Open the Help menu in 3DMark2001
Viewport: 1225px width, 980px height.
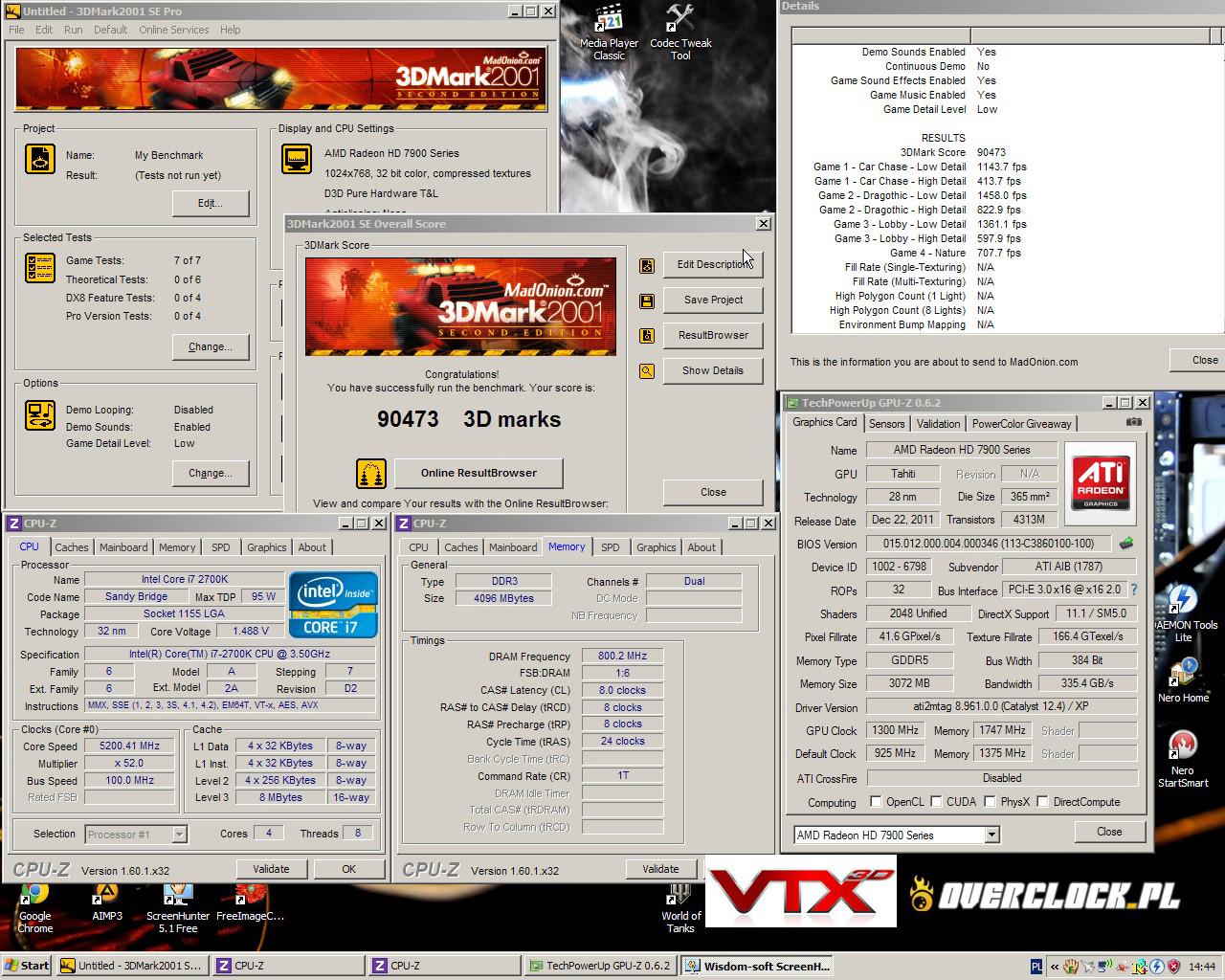(230, 30)
